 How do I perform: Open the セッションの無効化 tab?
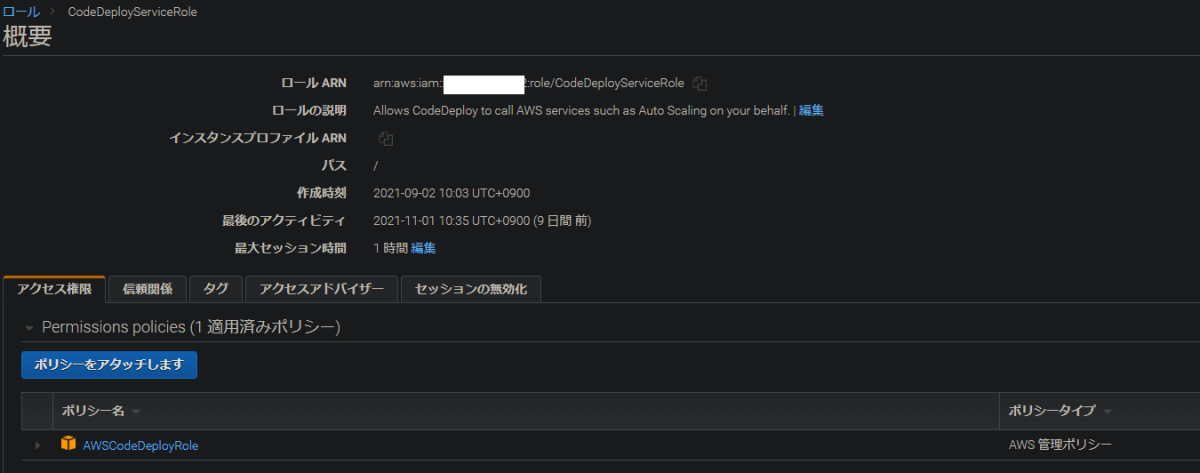471,289
